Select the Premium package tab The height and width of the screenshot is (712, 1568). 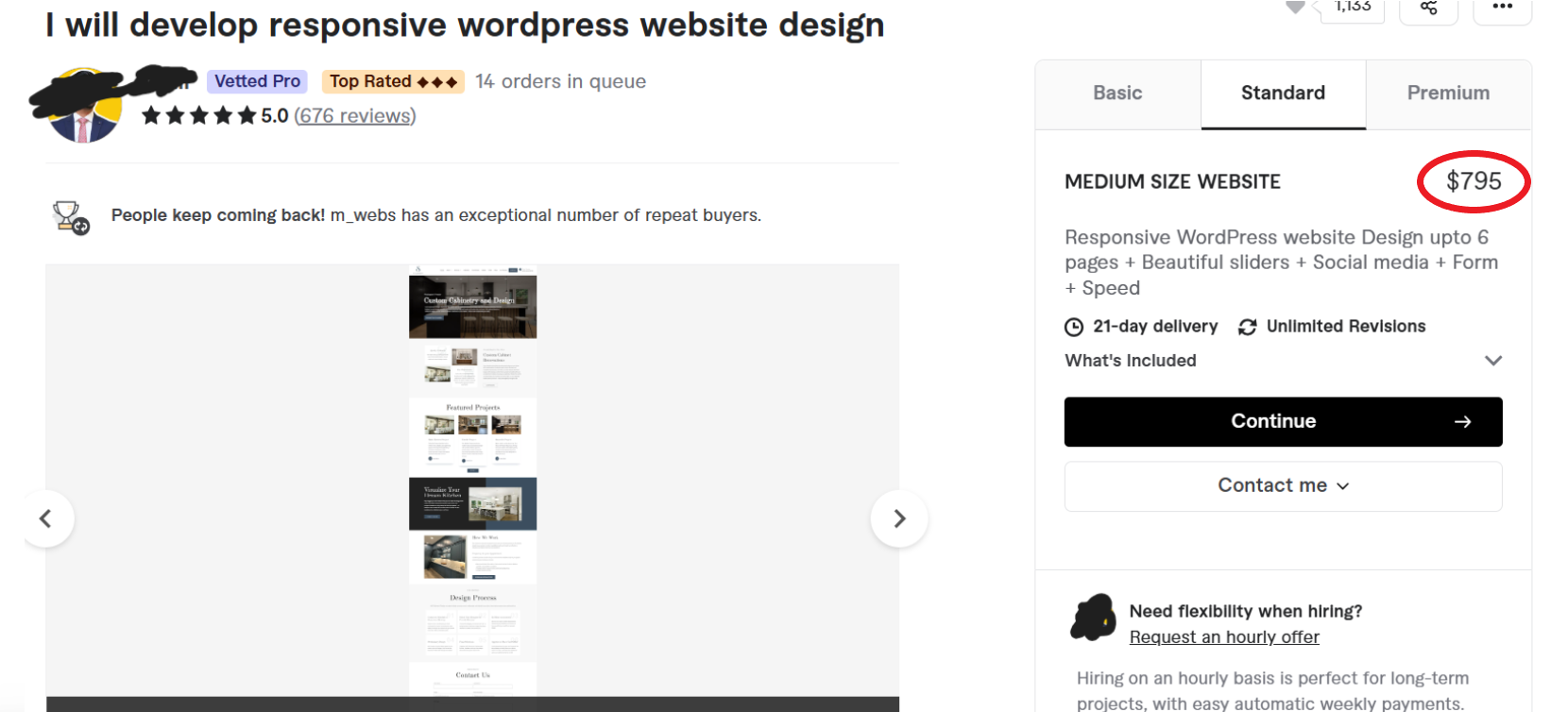[1448, 93]
